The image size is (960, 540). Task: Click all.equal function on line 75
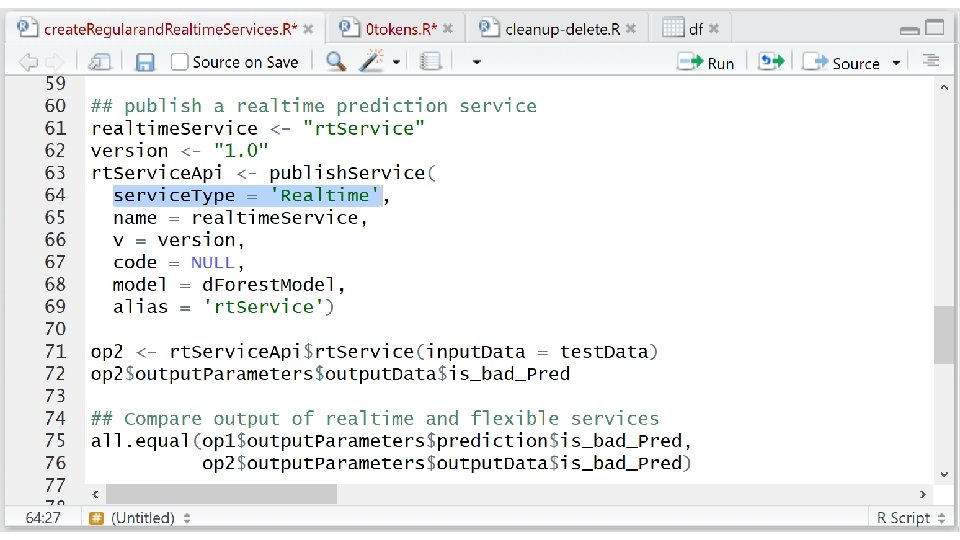tap(140, 441)
